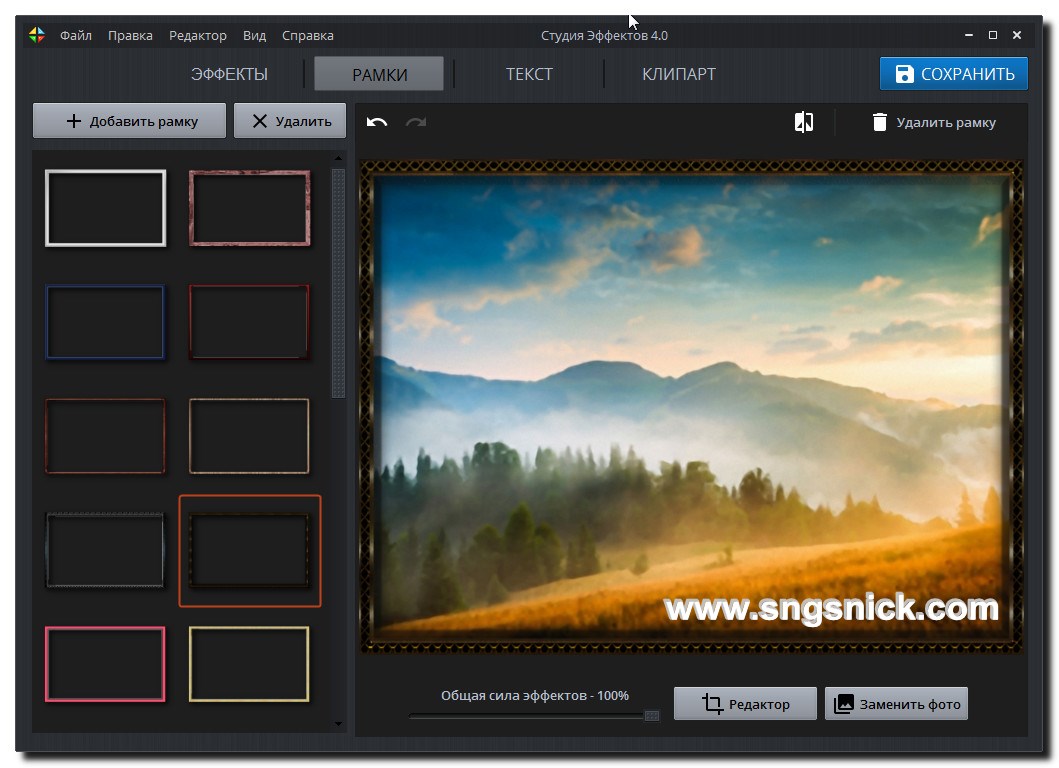Toggle the before/after compare icon
The height and width of the screenshot is (768, 1059).
(x=804, y=122)
